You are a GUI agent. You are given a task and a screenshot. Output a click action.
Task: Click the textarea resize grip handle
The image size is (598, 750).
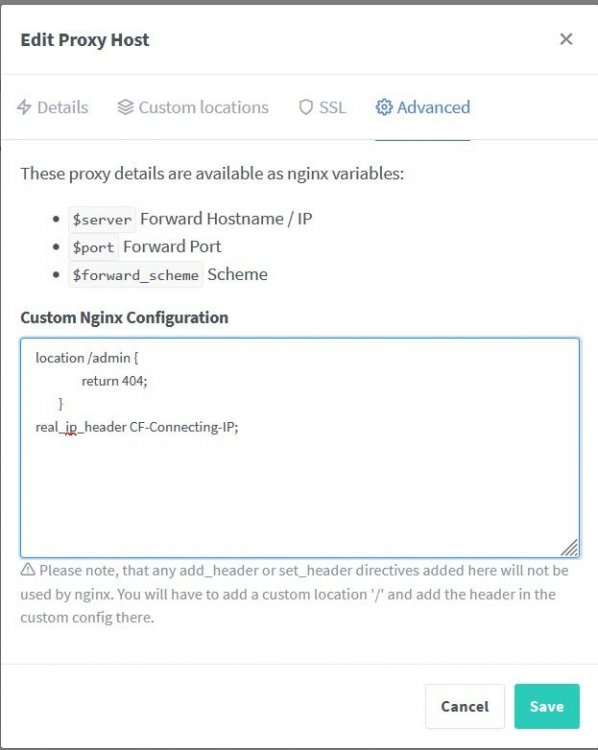click(x=570, y=548)
